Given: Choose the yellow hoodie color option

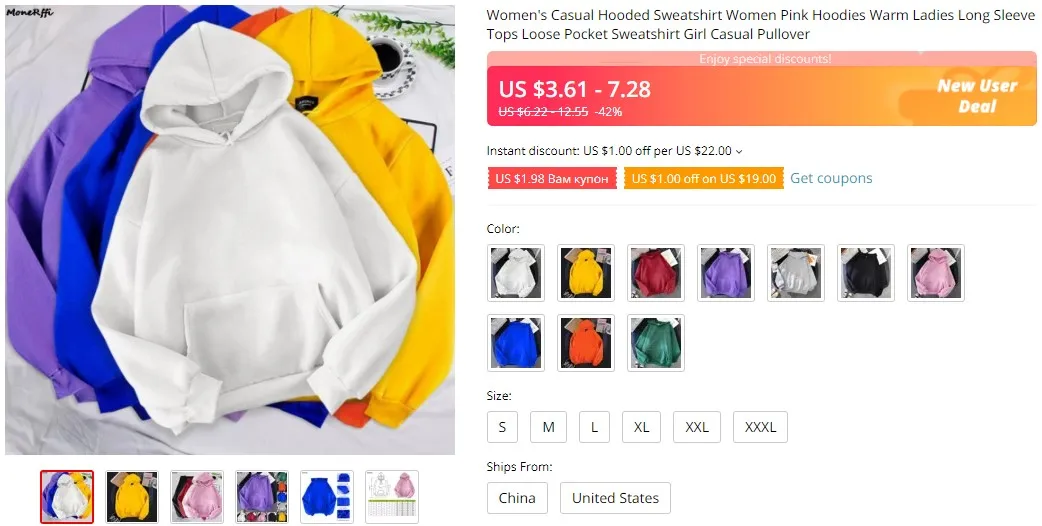Looking at the screenshot, I should [585, 273].
